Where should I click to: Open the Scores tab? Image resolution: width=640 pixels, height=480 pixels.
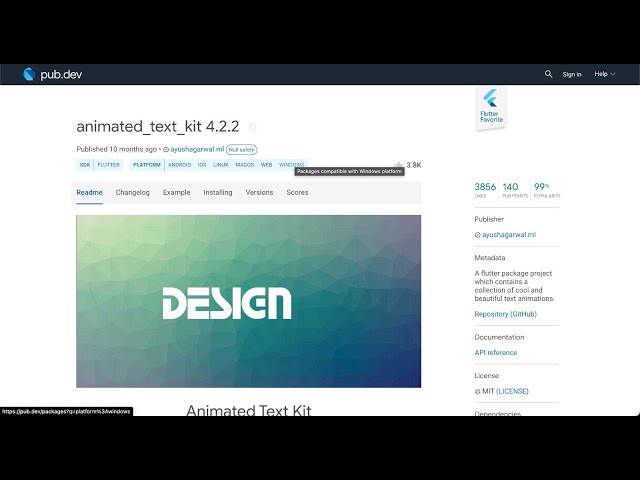coord(297,192)
